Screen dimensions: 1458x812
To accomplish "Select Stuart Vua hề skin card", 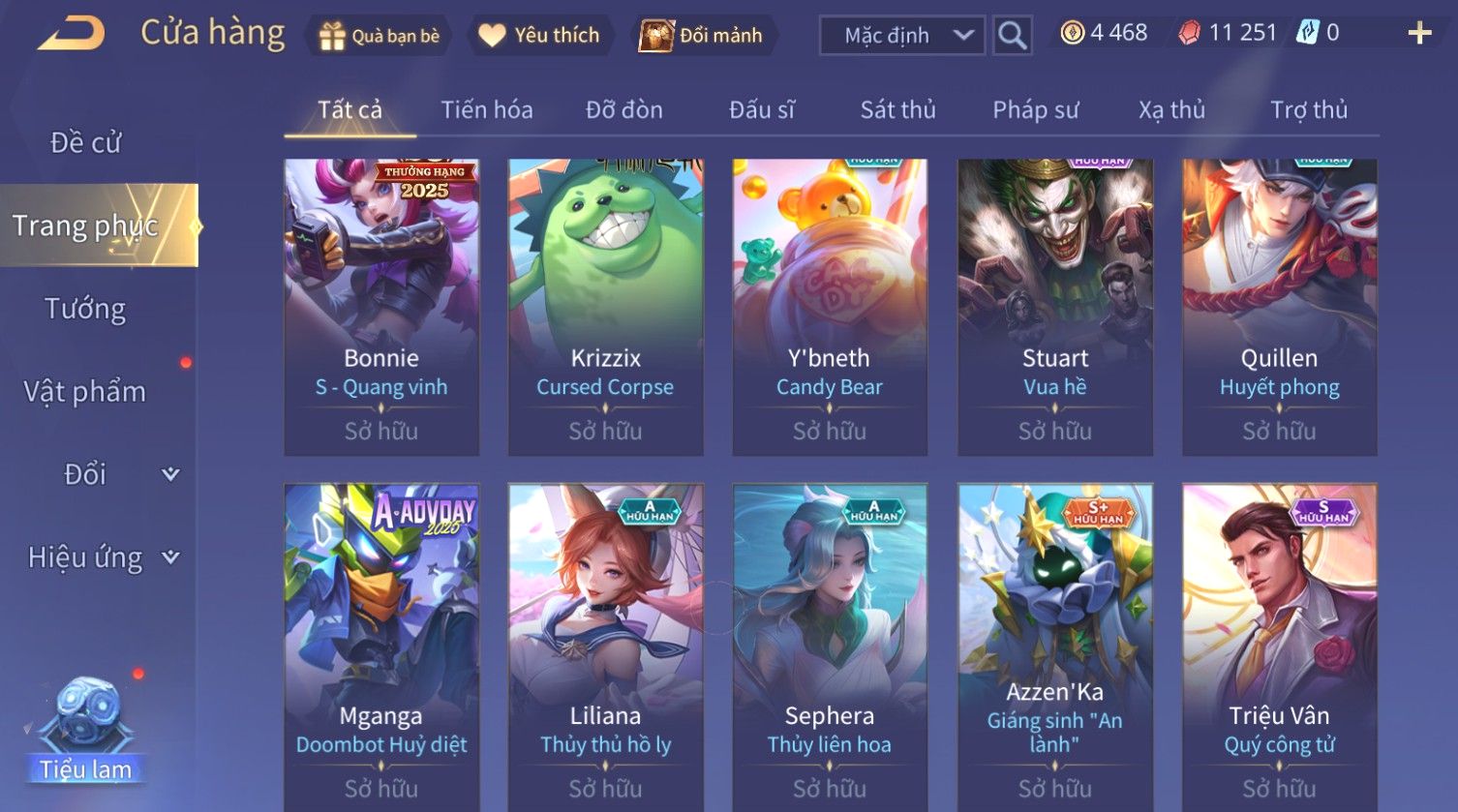I will pos(1054,307).
